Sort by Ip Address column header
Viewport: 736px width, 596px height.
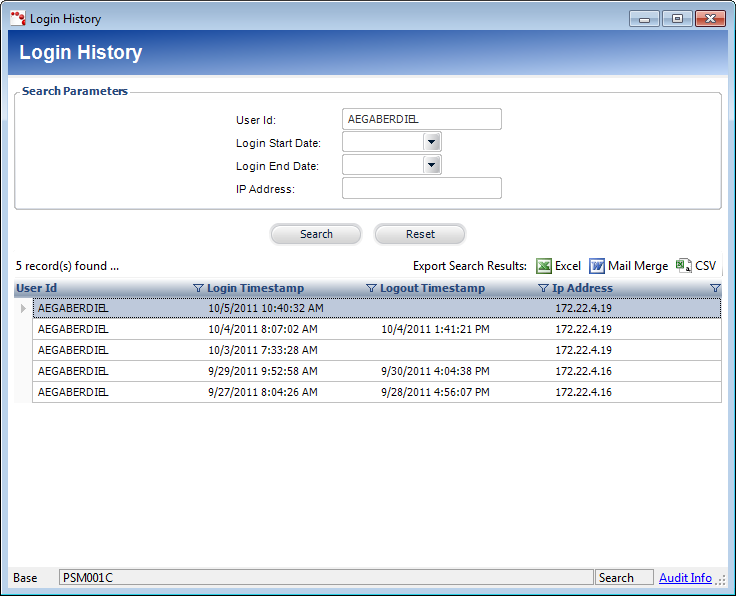tap(582, 288)
